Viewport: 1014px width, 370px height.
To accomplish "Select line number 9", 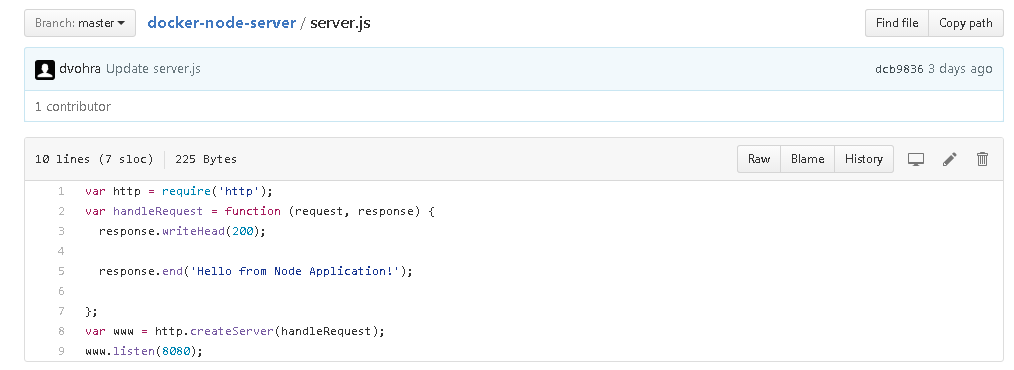I will (x=61, y=351).
